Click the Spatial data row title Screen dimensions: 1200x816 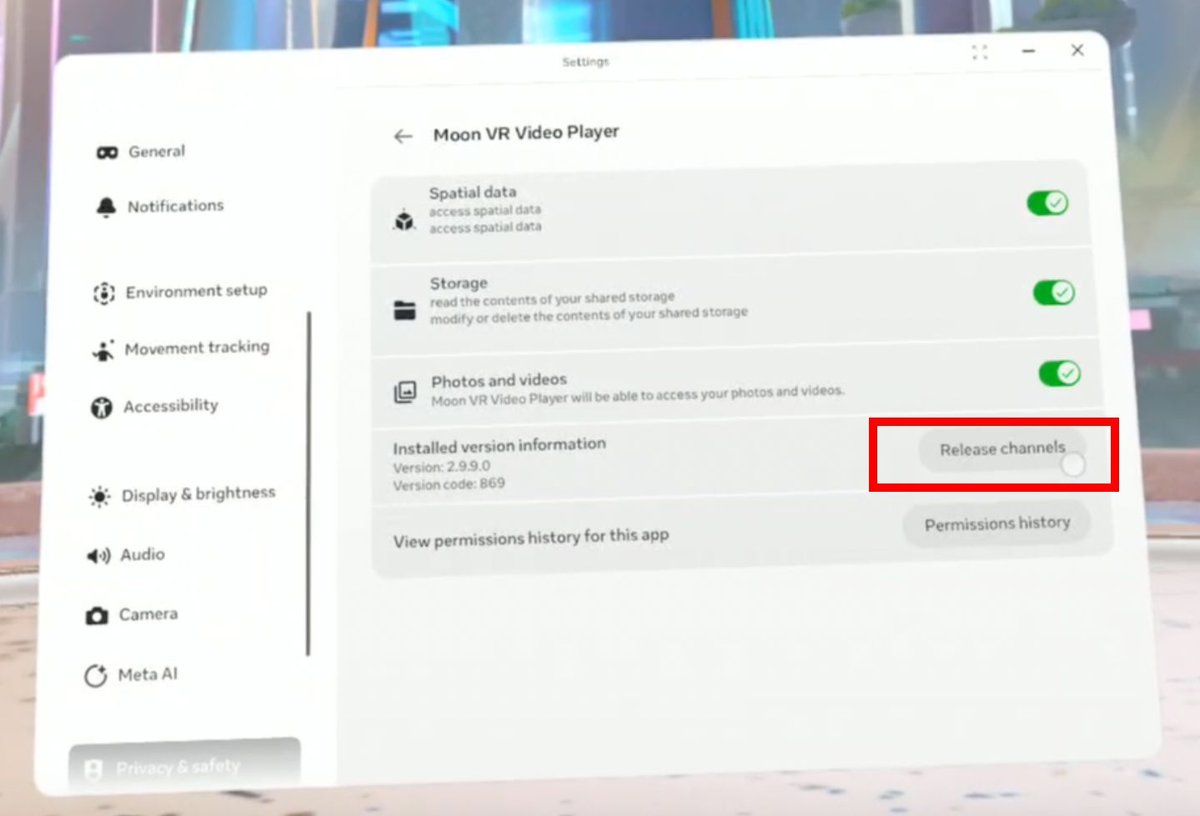click(x=473, y=193)
